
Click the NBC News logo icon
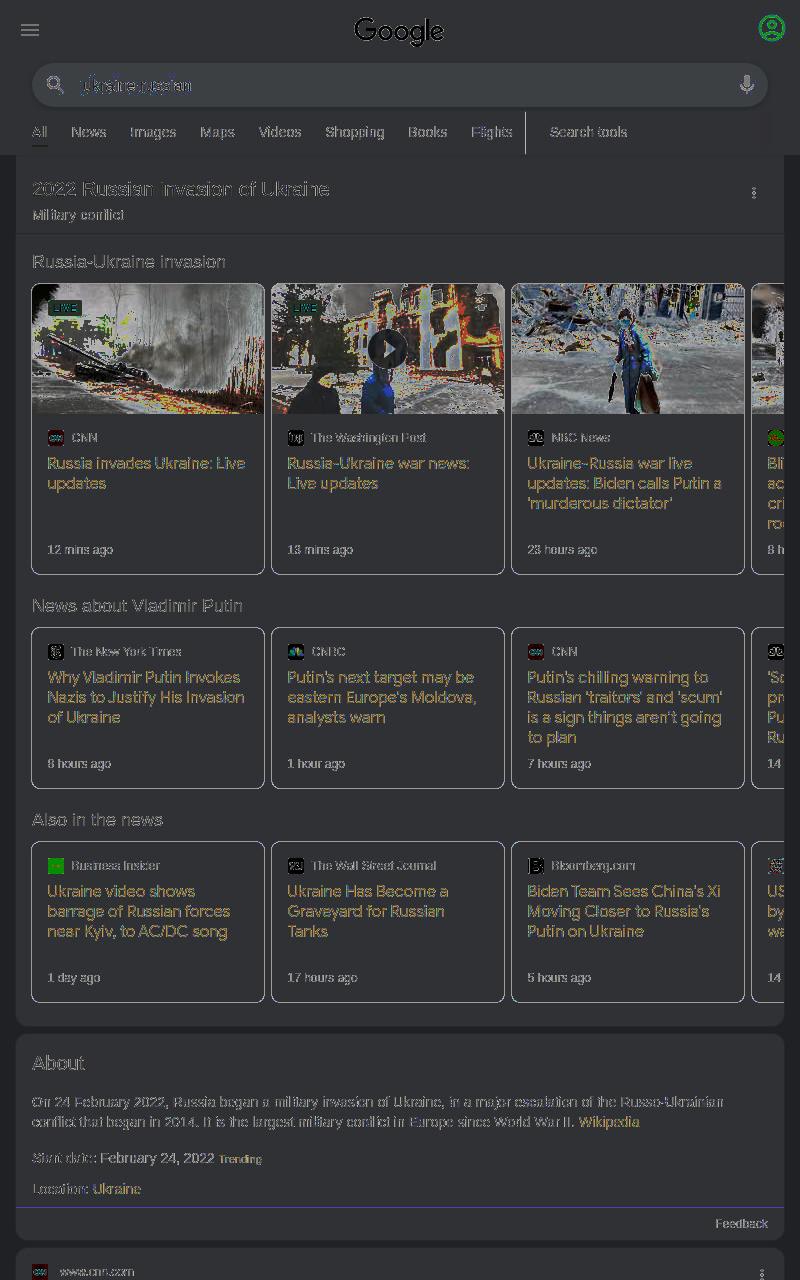(536, 438)
